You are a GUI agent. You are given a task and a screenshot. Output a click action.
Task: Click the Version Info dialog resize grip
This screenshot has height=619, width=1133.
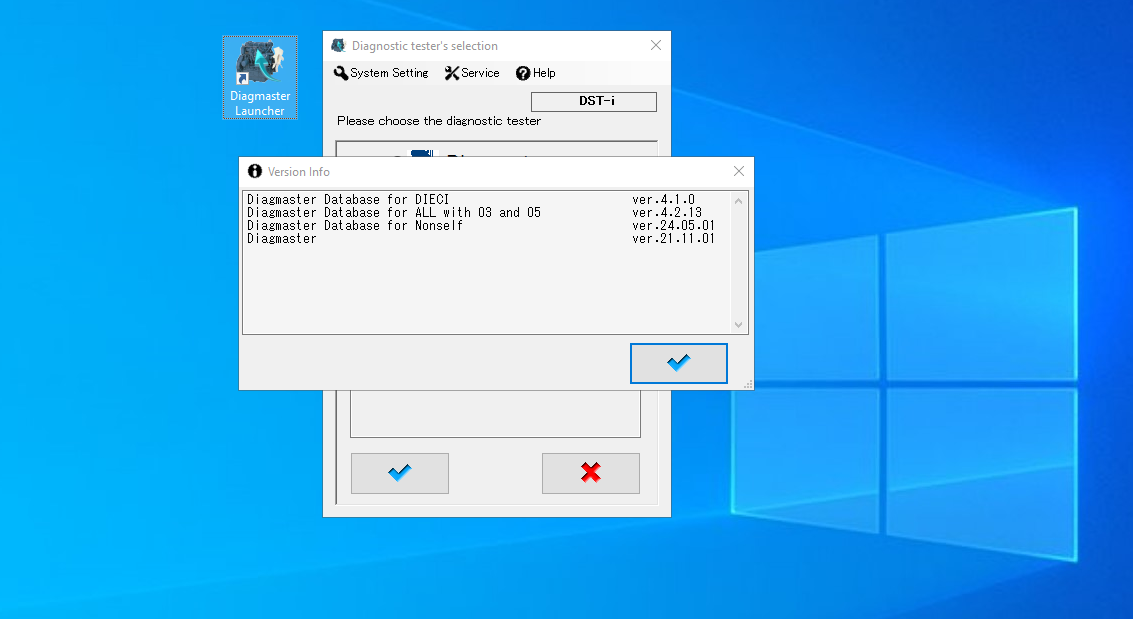point(748,384)
